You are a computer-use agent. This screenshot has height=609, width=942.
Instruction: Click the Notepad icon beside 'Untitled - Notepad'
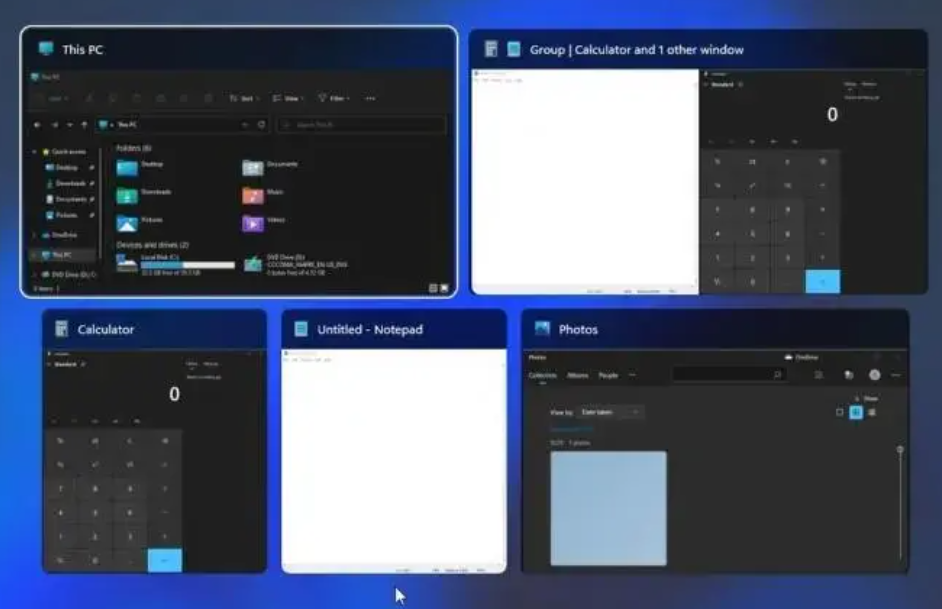click(x=301, y=329)
